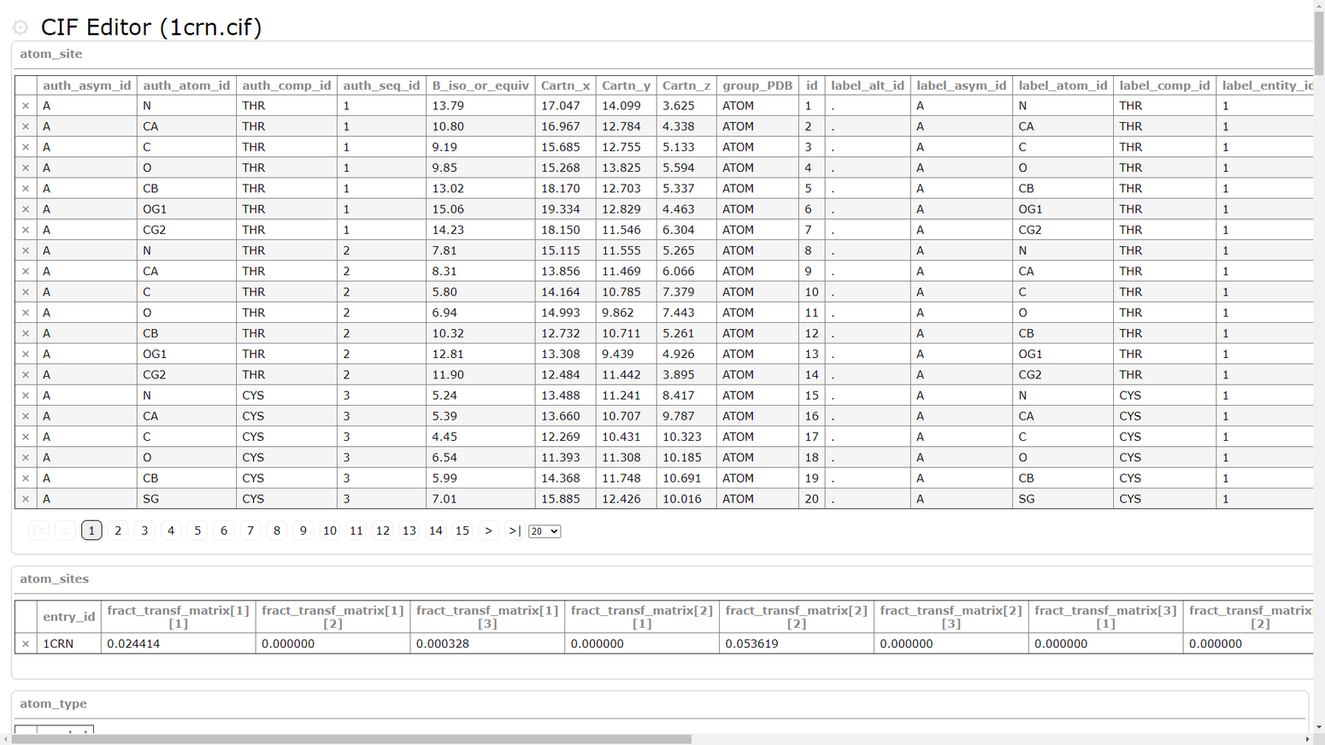
Task: Delete atom_site row with id 8
Action: coord(26,251)
